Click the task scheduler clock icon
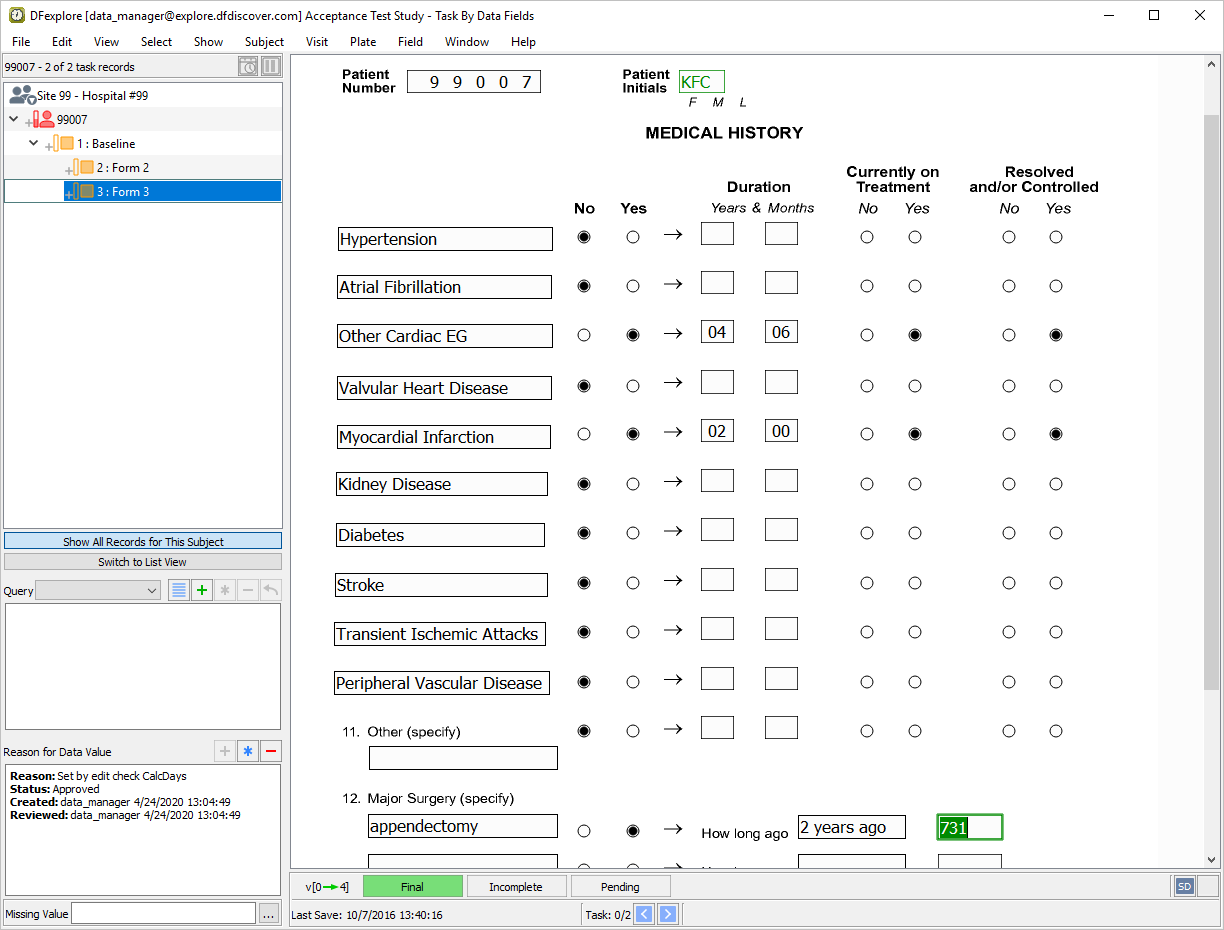 click(248, 67)
